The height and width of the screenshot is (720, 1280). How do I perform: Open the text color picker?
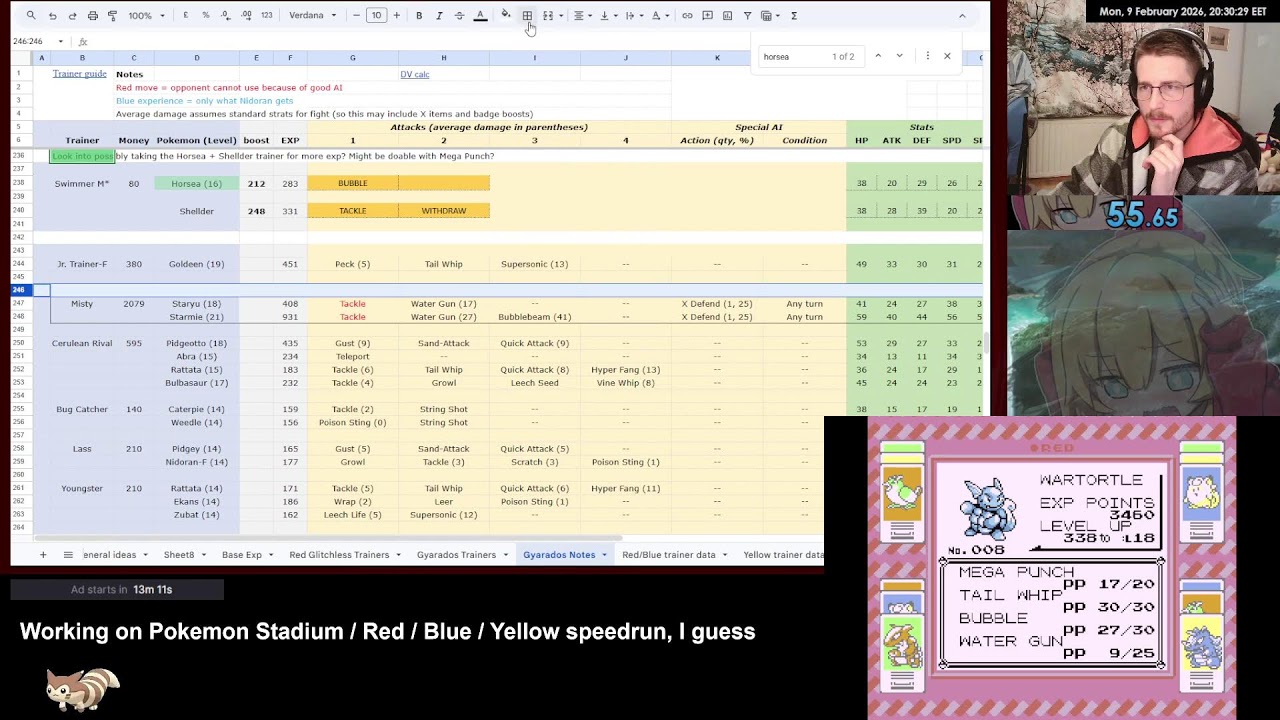(x=480, y=16)
